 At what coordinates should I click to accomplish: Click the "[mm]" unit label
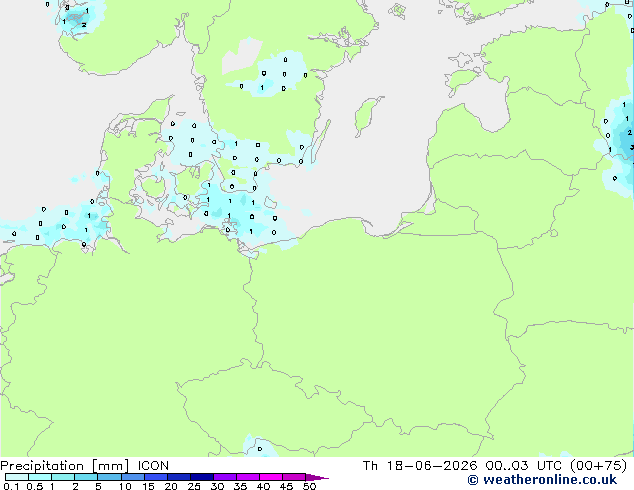click(111, 466)
